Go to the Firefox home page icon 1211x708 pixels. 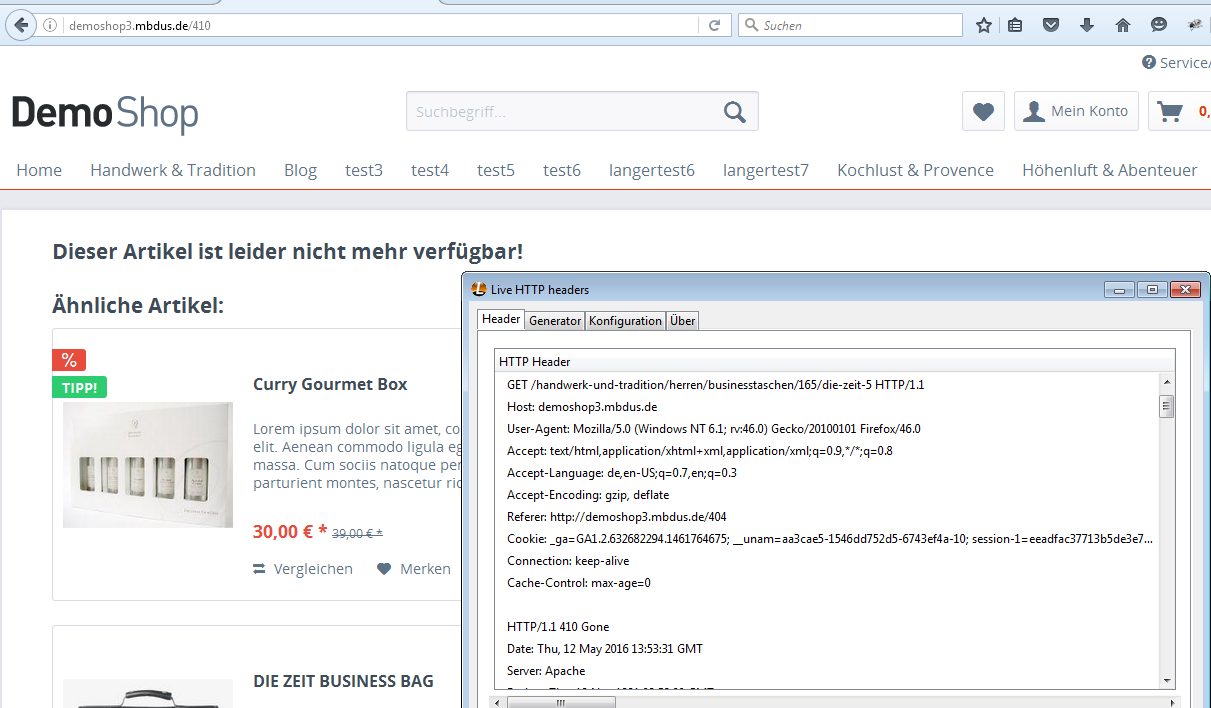[x=1123, y=25]
